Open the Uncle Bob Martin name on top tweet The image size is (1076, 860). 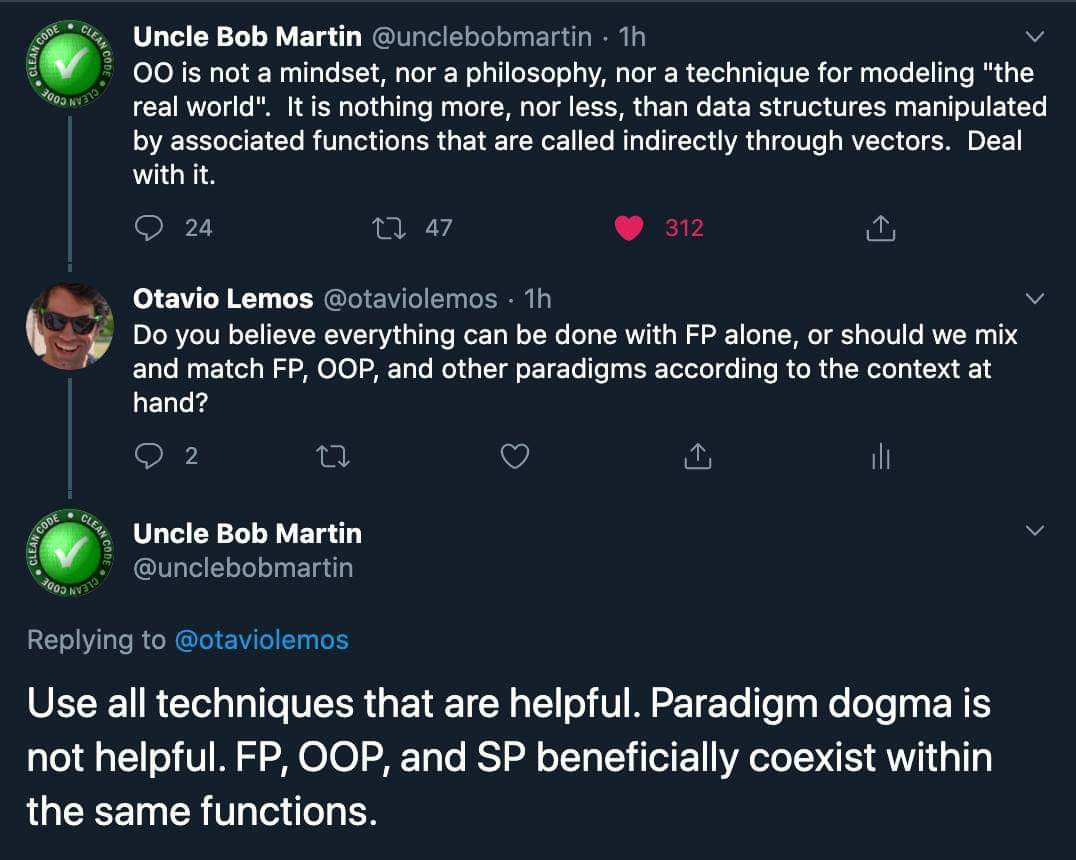pos(247,36)
